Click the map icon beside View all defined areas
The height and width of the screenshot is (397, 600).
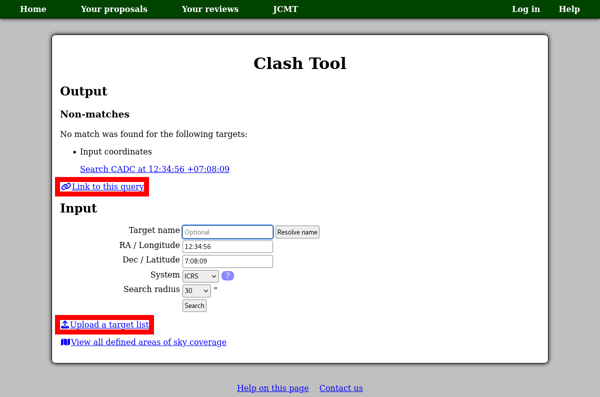click(65, 342)
